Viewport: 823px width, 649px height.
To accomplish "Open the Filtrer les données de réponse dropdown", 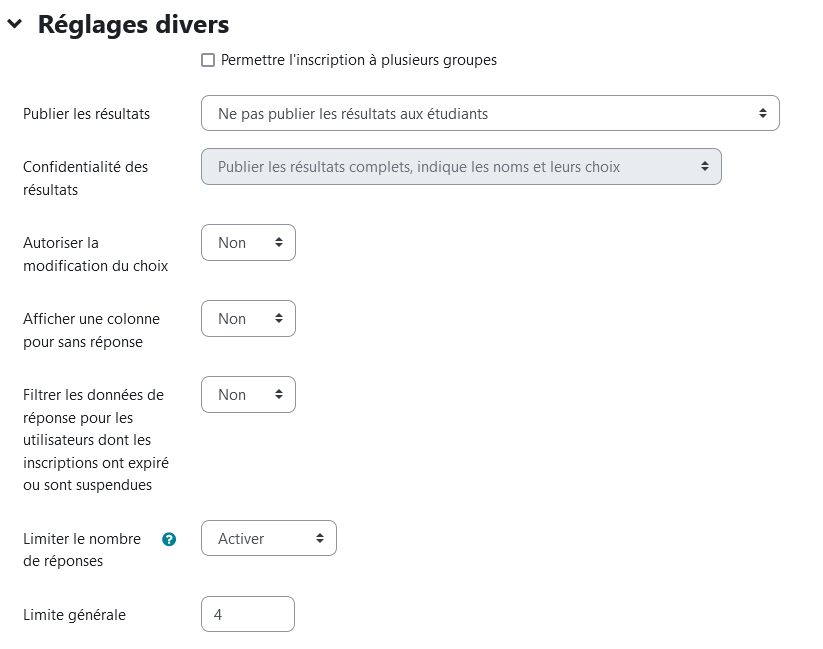I will point(248,395).
